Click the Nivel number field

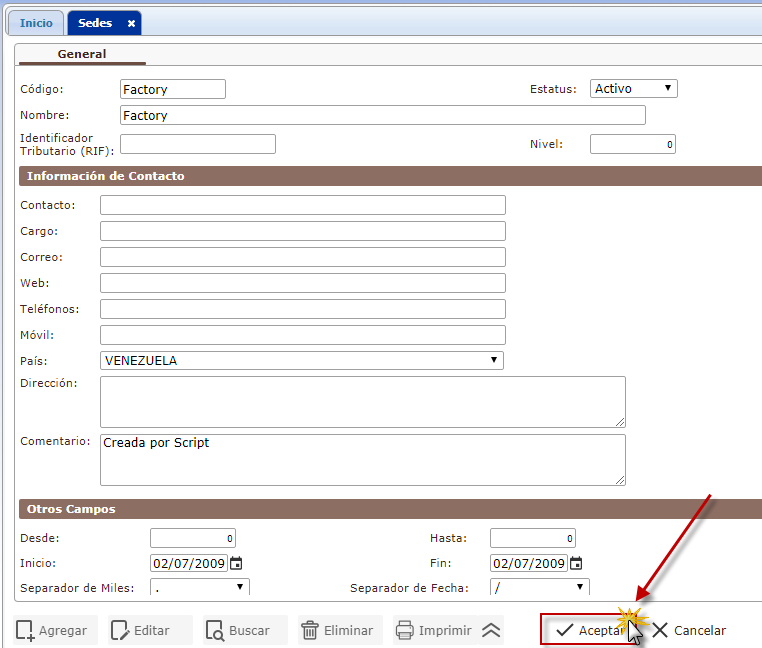(633, 144)
